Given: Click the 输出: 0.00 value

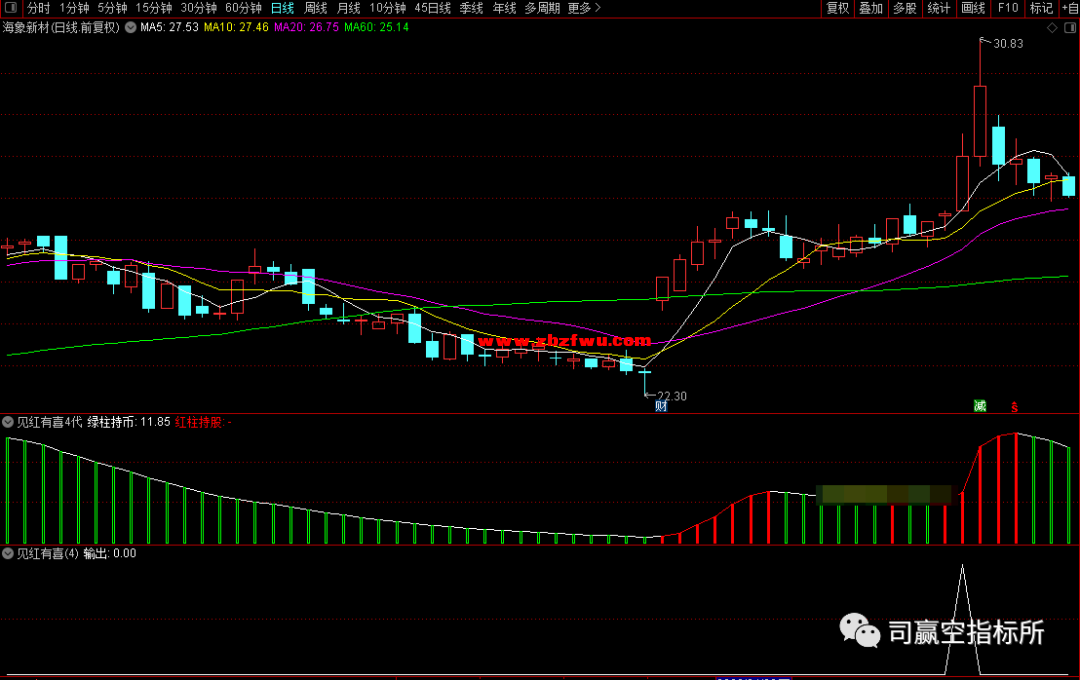Looking at the screenshot, I should [x=110, y=553].
